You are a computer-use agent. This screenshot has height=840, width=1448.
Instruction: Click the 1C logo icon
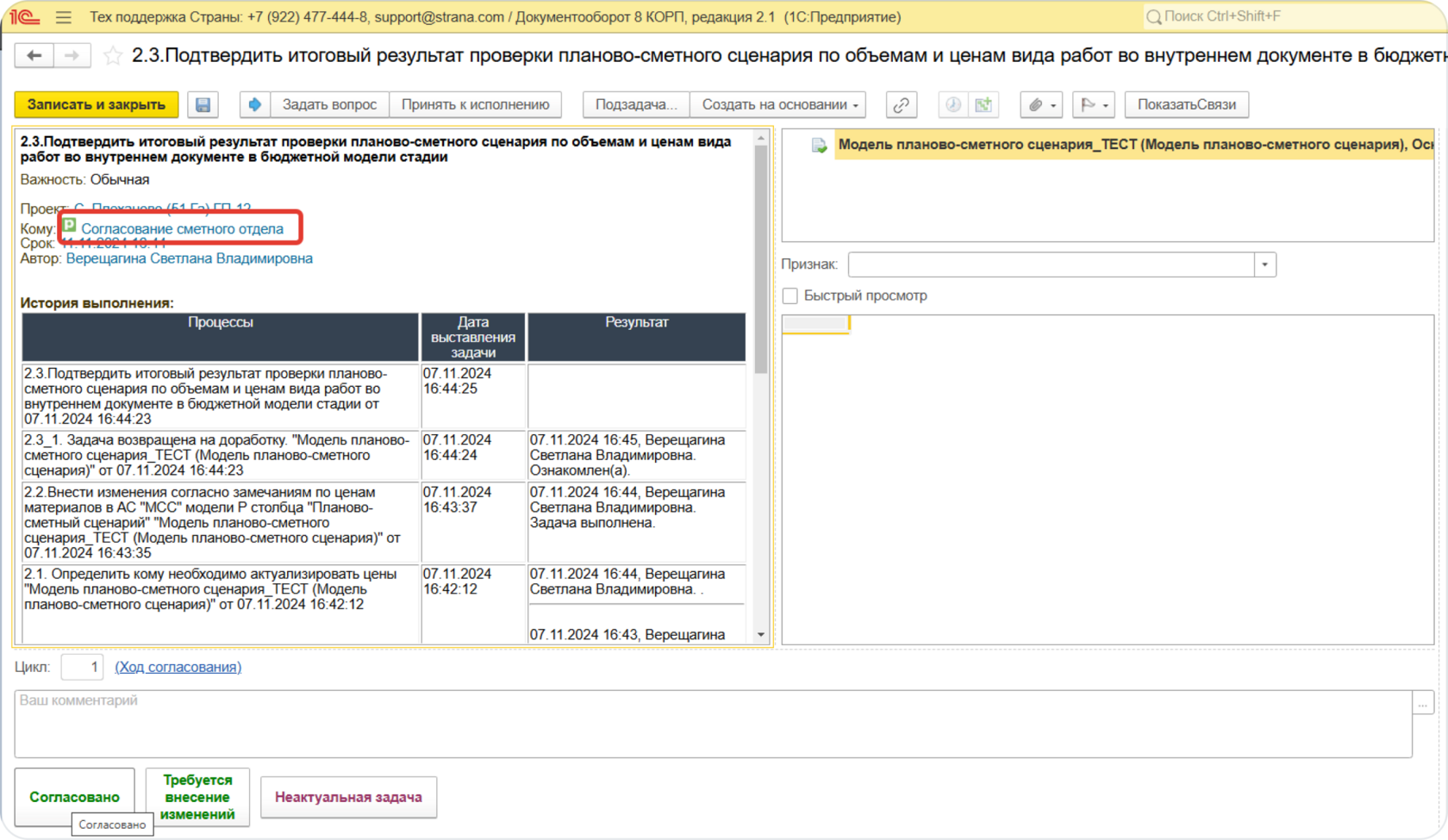25,17
